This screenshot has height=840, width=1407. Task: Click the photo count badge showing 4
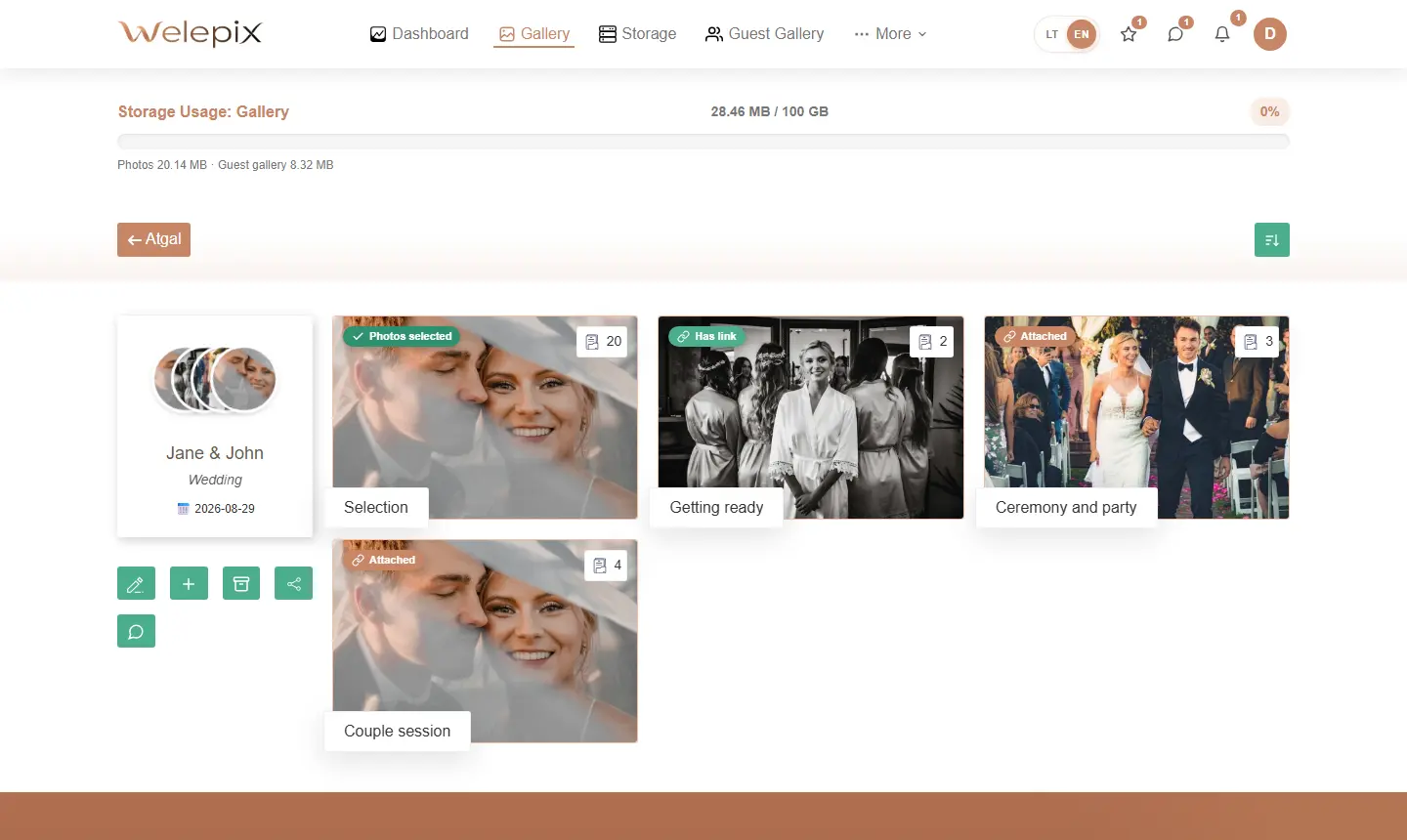point(607,566)
